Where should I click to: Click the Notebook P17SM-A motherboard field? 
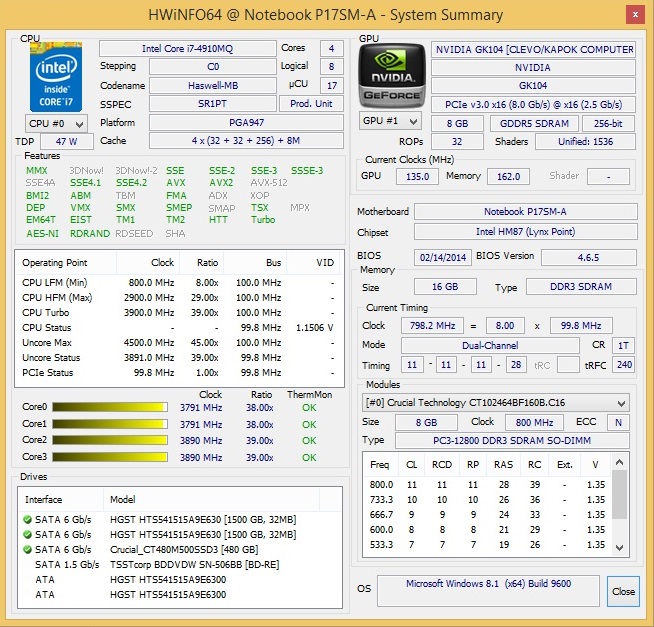[x=526, y=212]
